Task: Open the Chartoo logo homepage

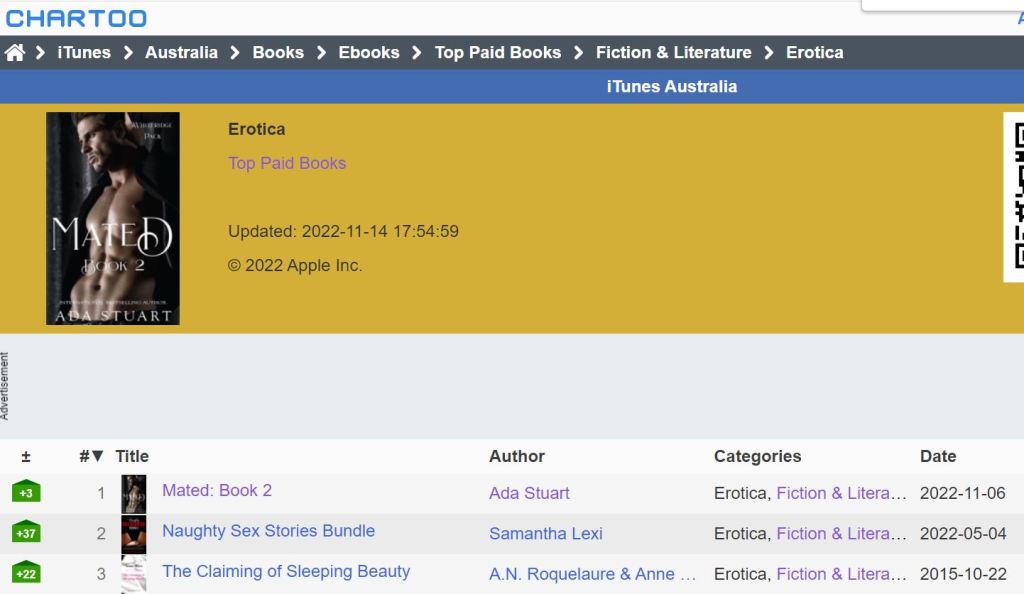Action: coord(76,18)
